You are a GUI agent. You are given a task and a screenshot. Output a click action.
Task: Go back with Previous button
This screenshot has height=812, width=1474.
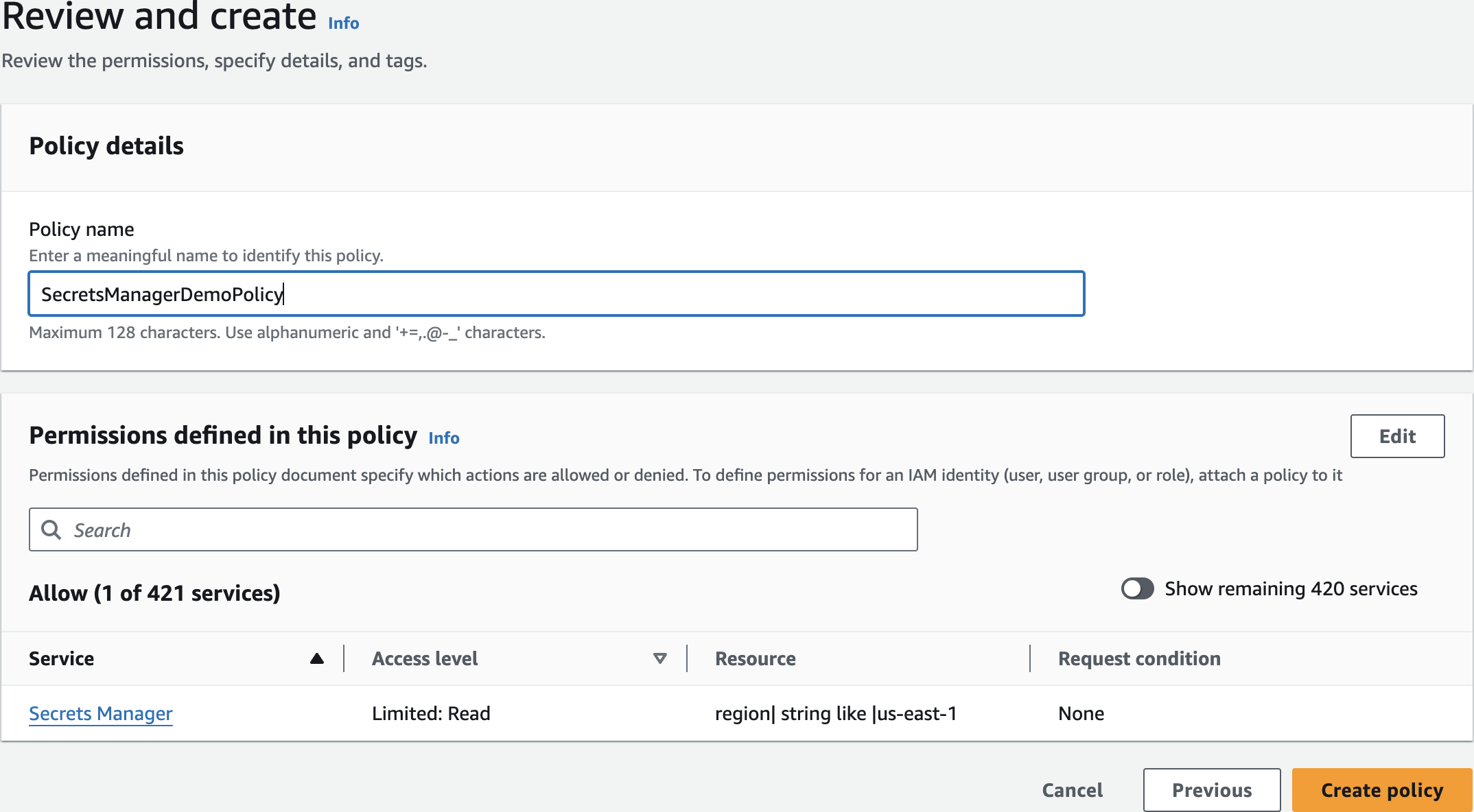[x=1211, y=790]
